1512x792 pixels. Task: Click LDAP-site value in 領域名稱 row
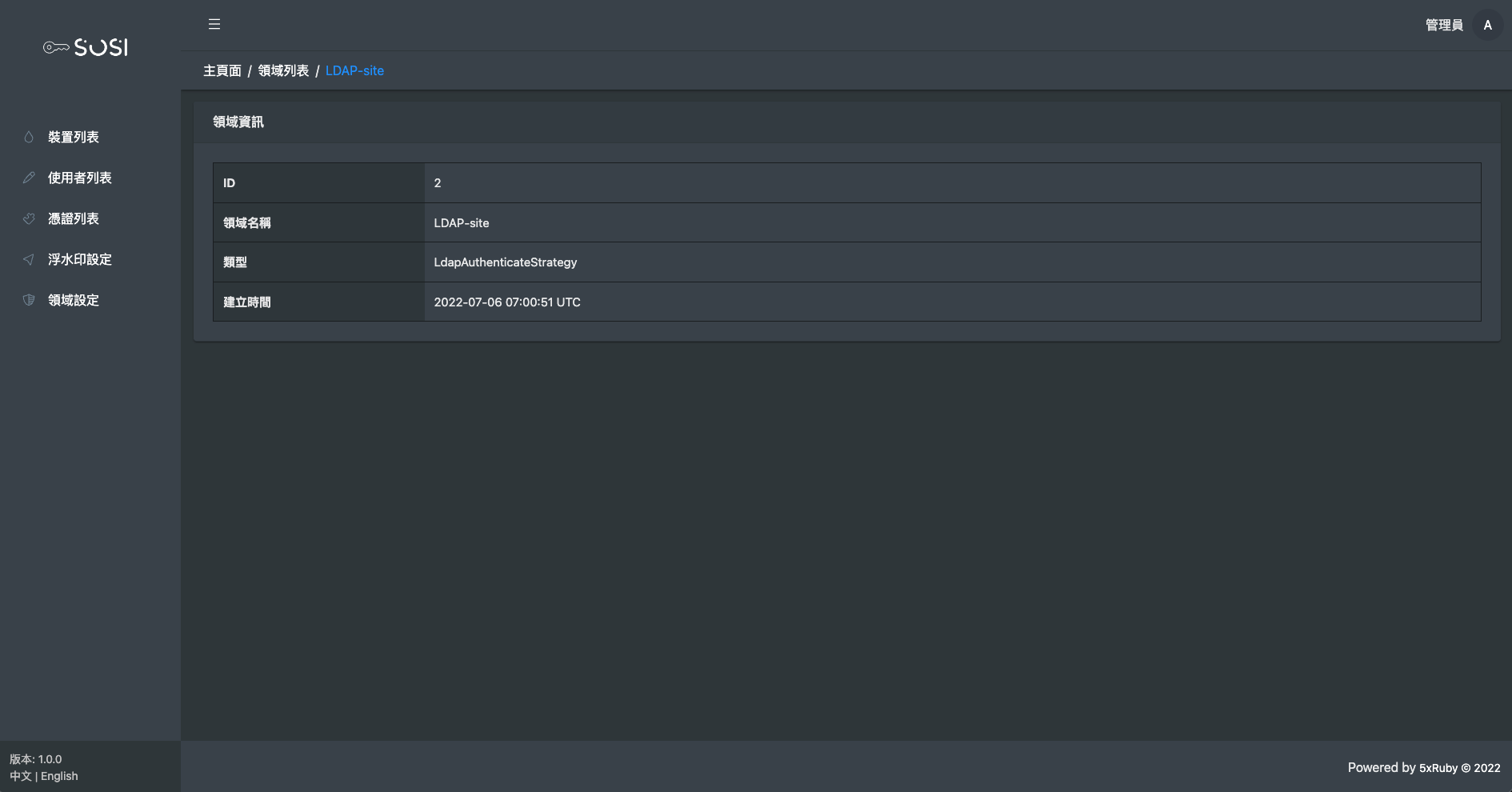click(x=461, y=223)
